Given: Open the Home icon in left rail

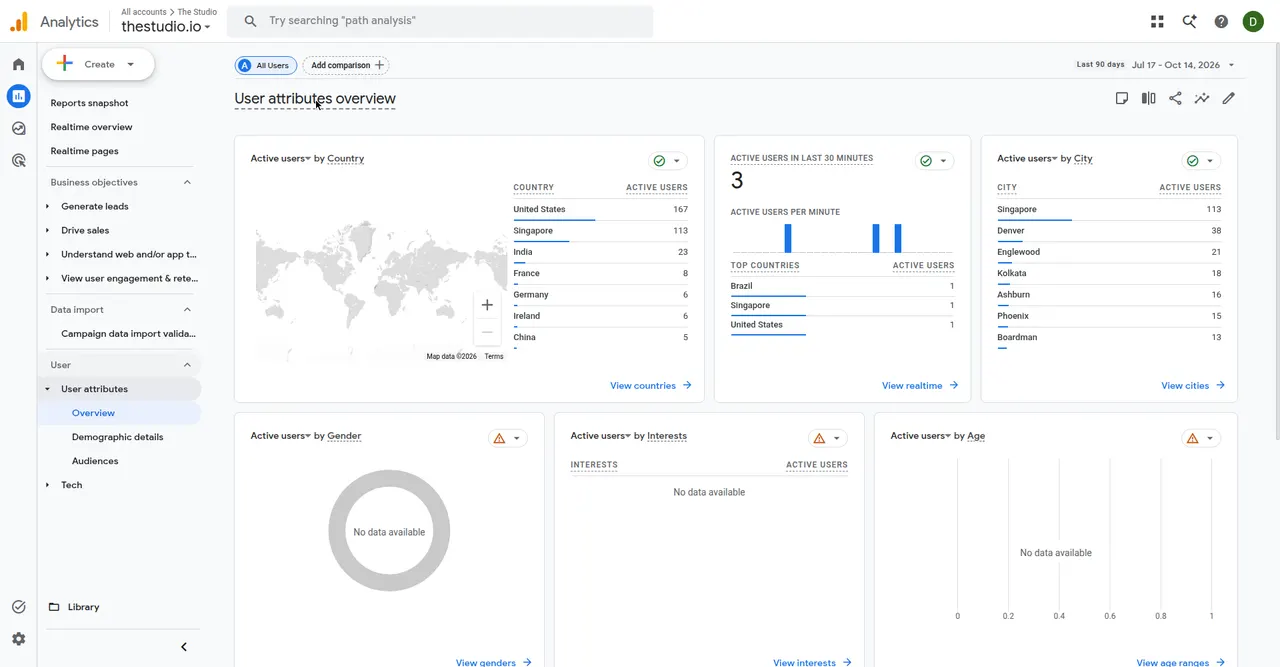Looking at the screenshot, I should click(18, 64).
